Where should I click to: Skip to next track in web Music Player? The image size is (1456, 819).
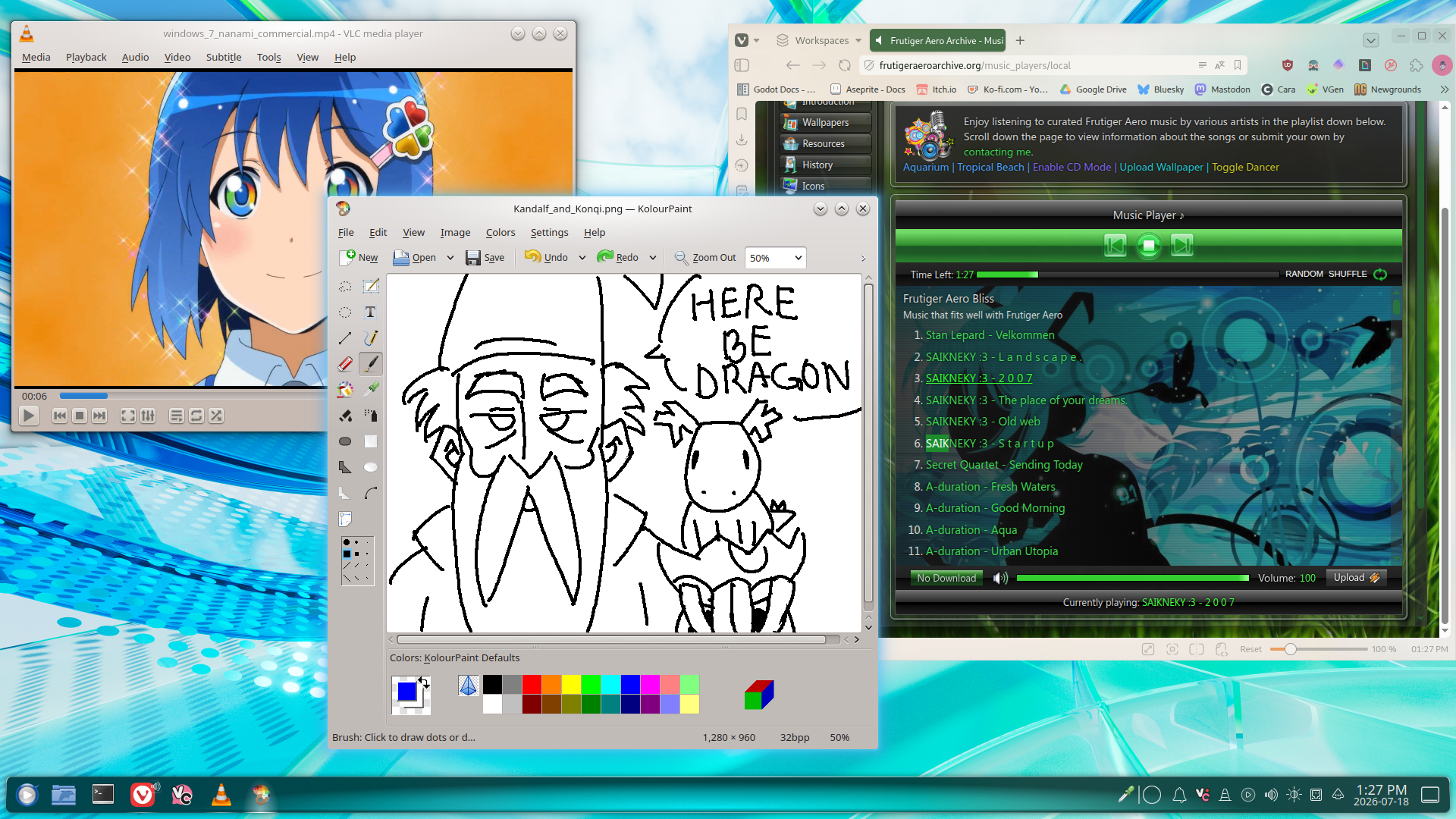tap(1181, 246)
